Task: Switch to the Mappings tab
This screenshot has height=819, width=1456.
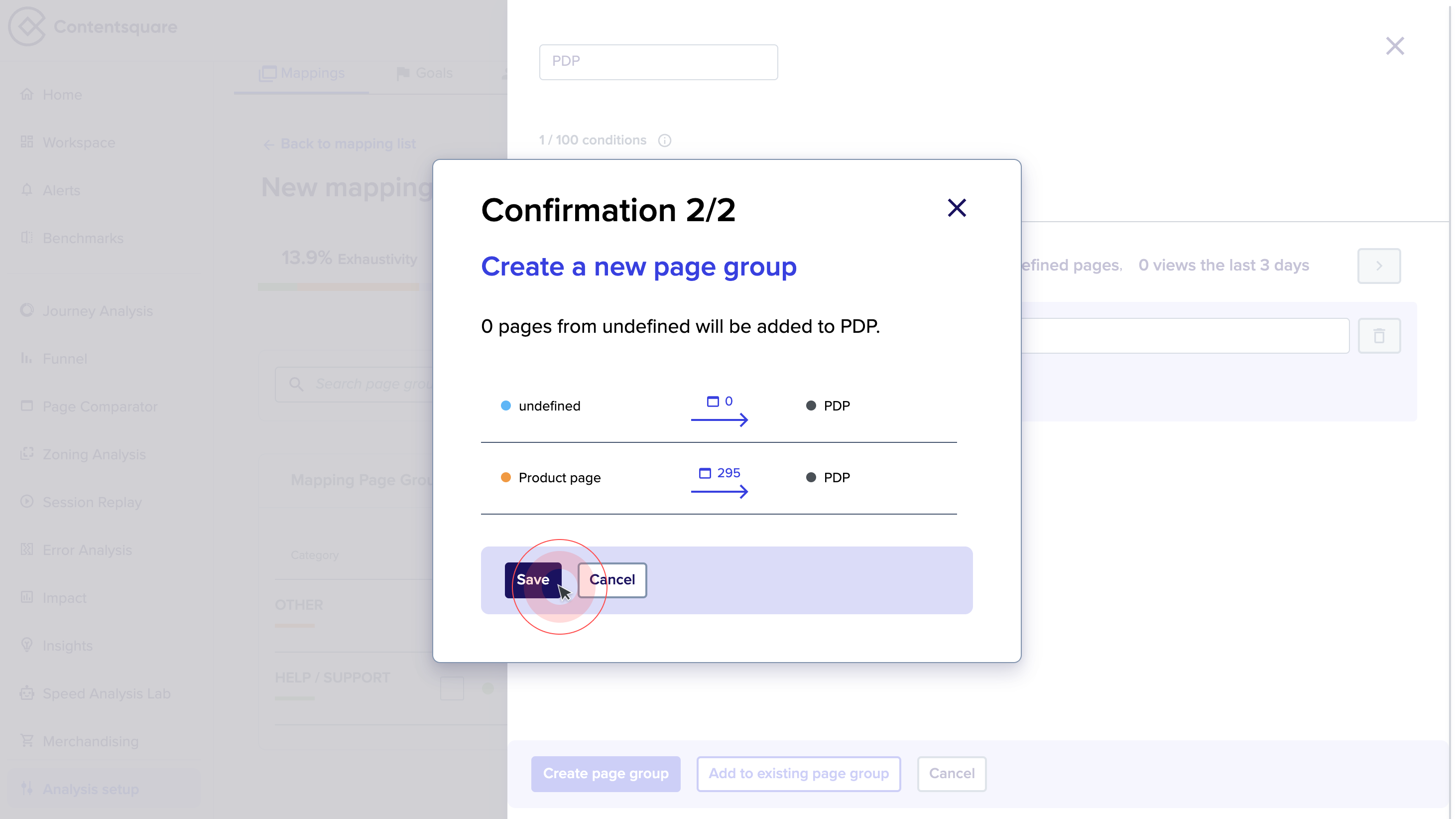Action: (x=301, y=73)
